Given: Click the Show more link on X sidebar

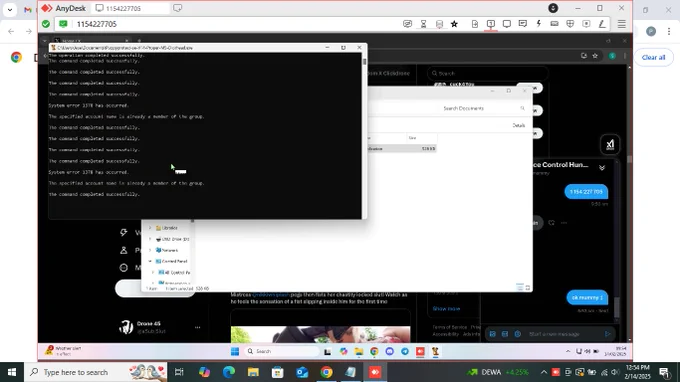Looking at the screenshot, I should point(446,309).
